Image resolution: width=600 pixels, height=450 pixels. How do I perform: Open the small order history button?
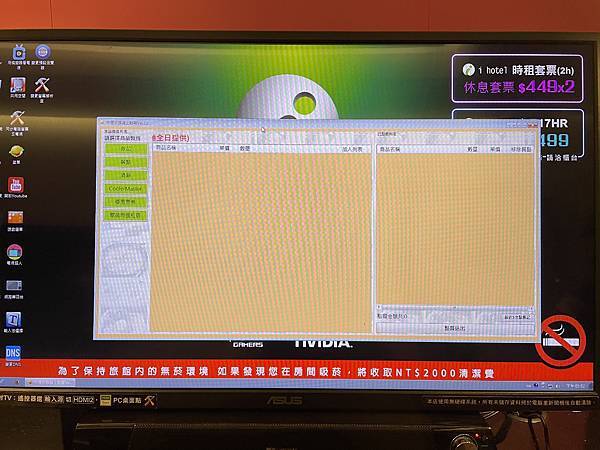point(517,317)
